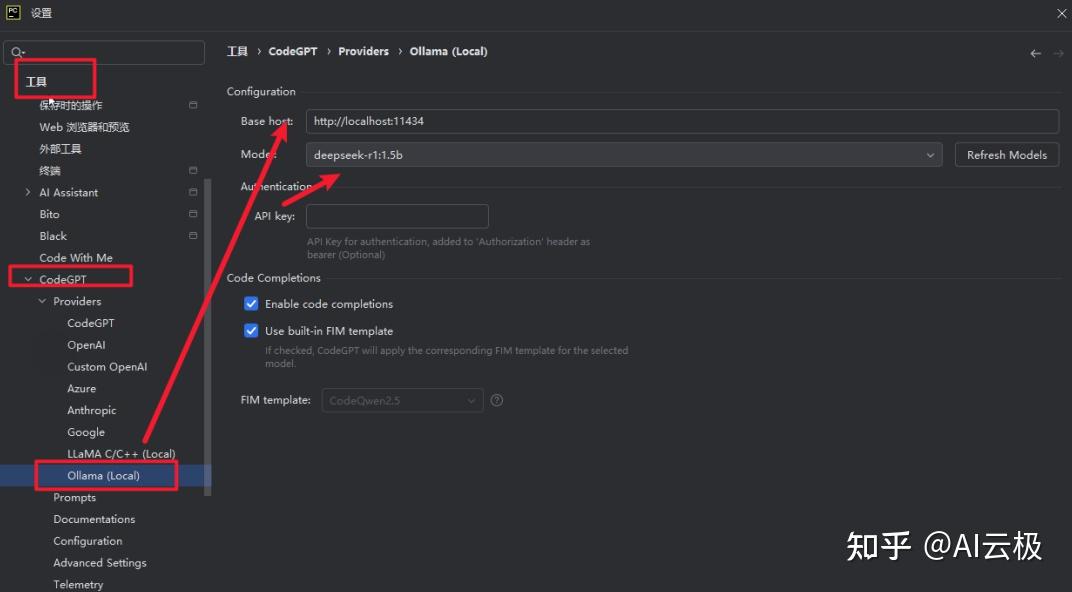Click the plugin icon beside Bito
The width and height of the screenshot is (1072, 592).
tap(194, 214)
